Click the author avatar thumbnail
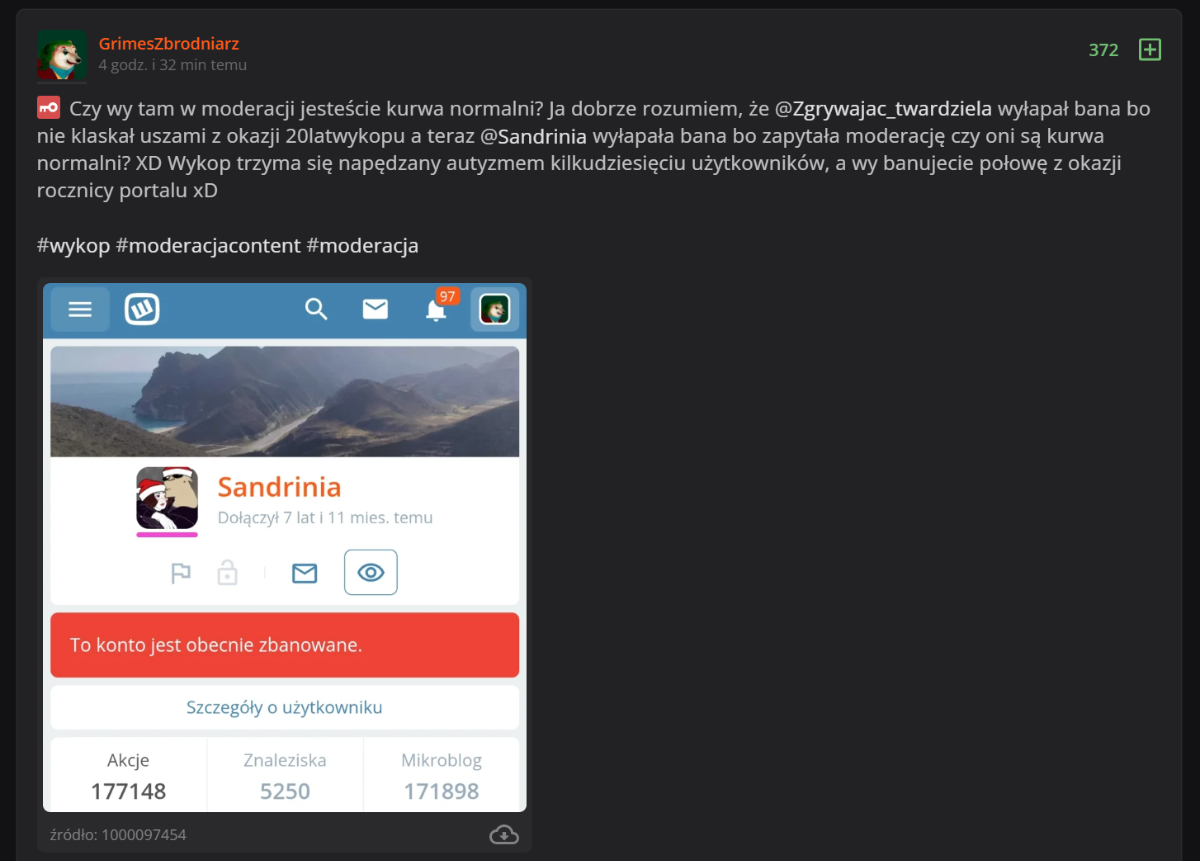Image resolution: width=1200 pixels, height=861 pixels. tap(62, 55)
